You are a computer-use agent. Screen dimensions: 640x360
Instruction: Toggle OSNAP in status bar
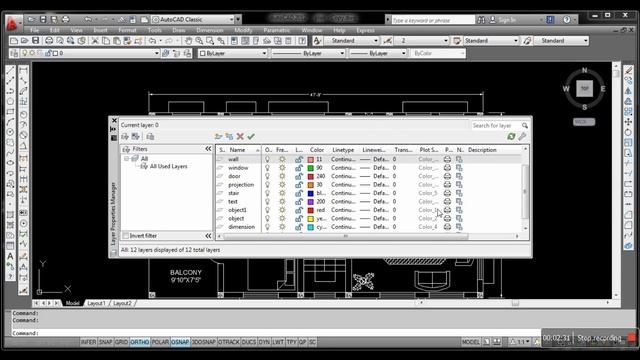pos(180,342)
